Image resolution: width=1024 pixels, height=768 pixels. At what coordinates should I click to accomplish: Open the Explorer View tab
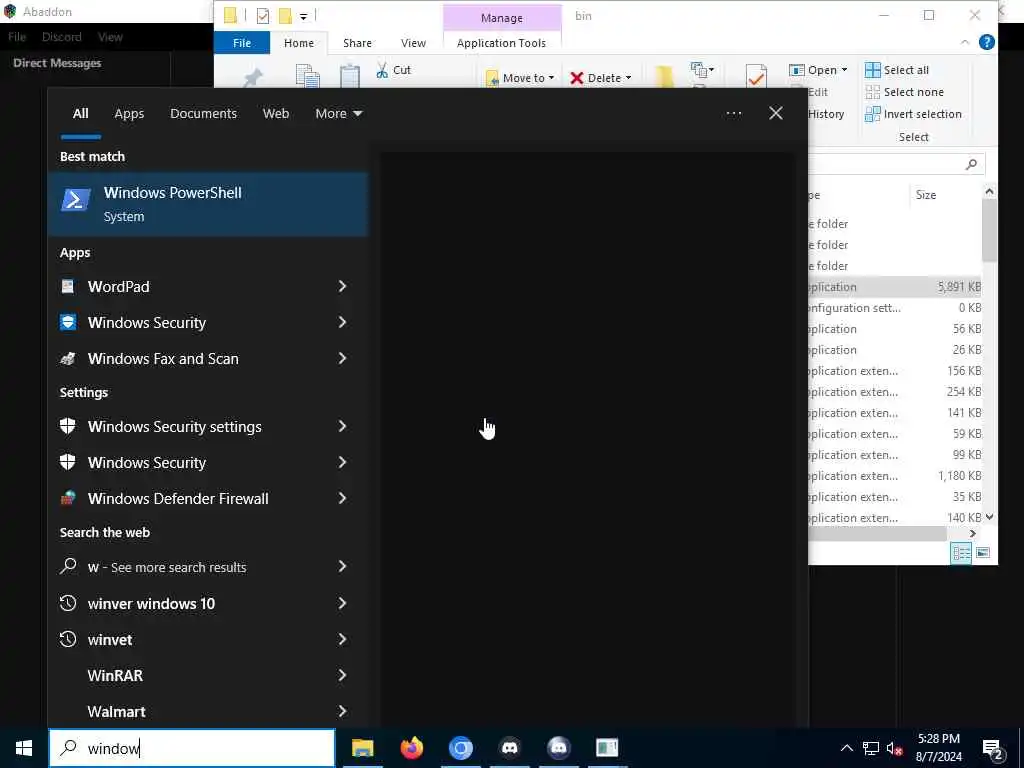coord(413,42)
